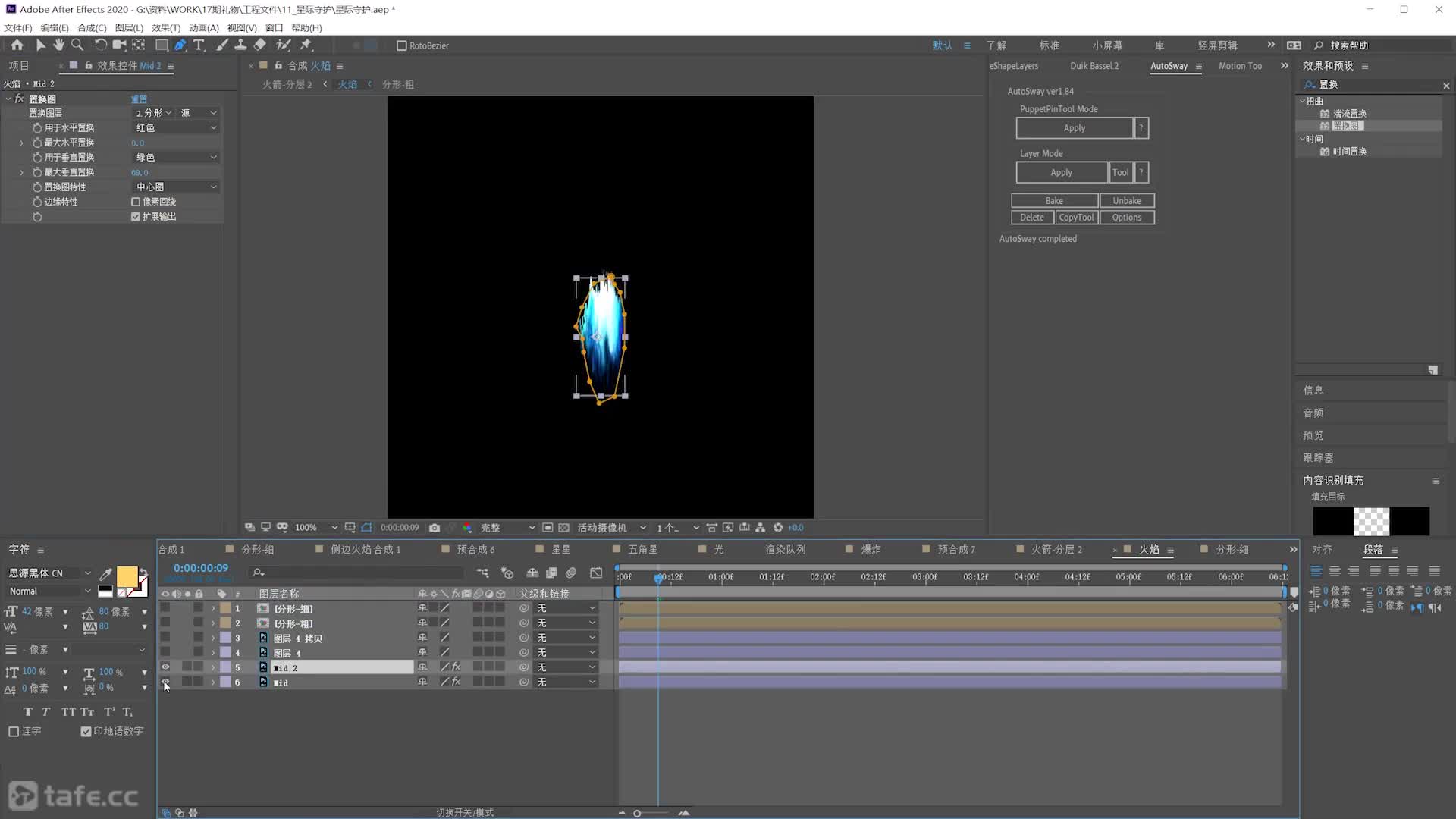Switch to the Duik Bassel.2 panel tab
Screen dimensions: 1456x819
pos(1094,66)
